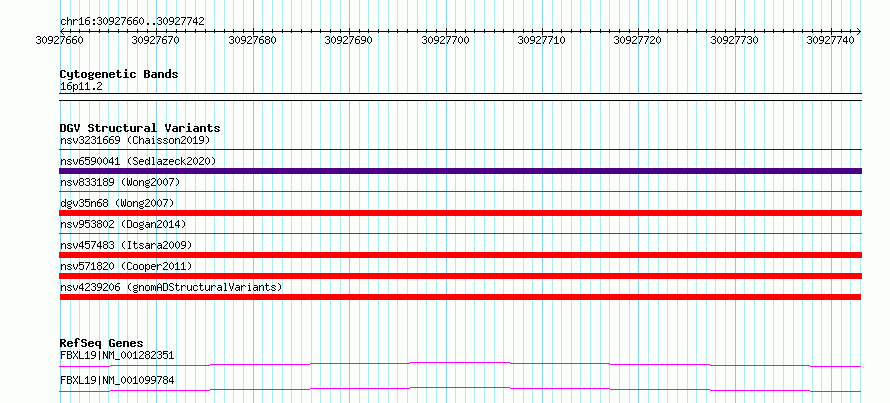Open variant nsv571820 (Cooper2011) label
The image size is (890, 403).
[126, 266]
